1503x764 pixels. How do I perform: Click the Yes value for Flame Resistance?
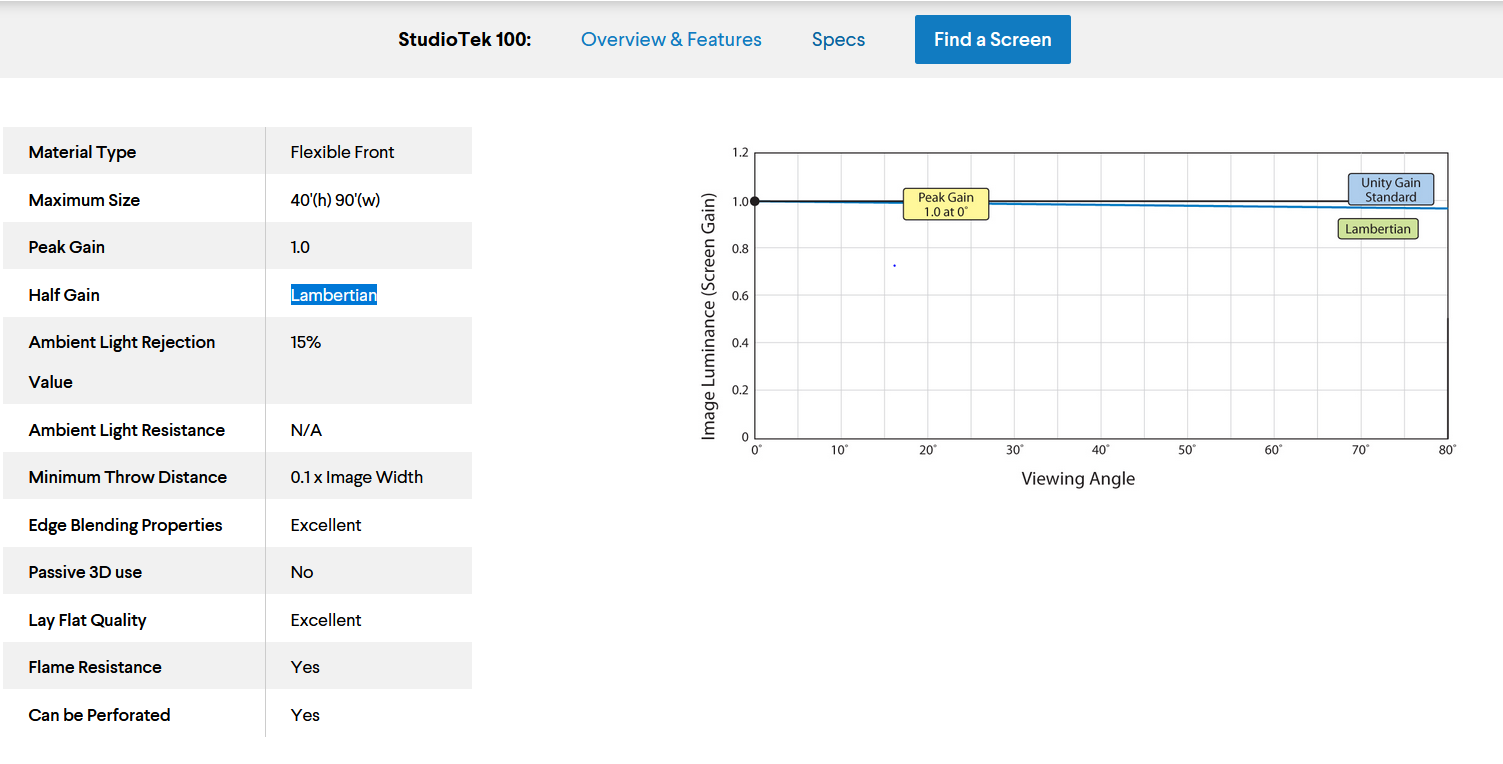[305, 667]
